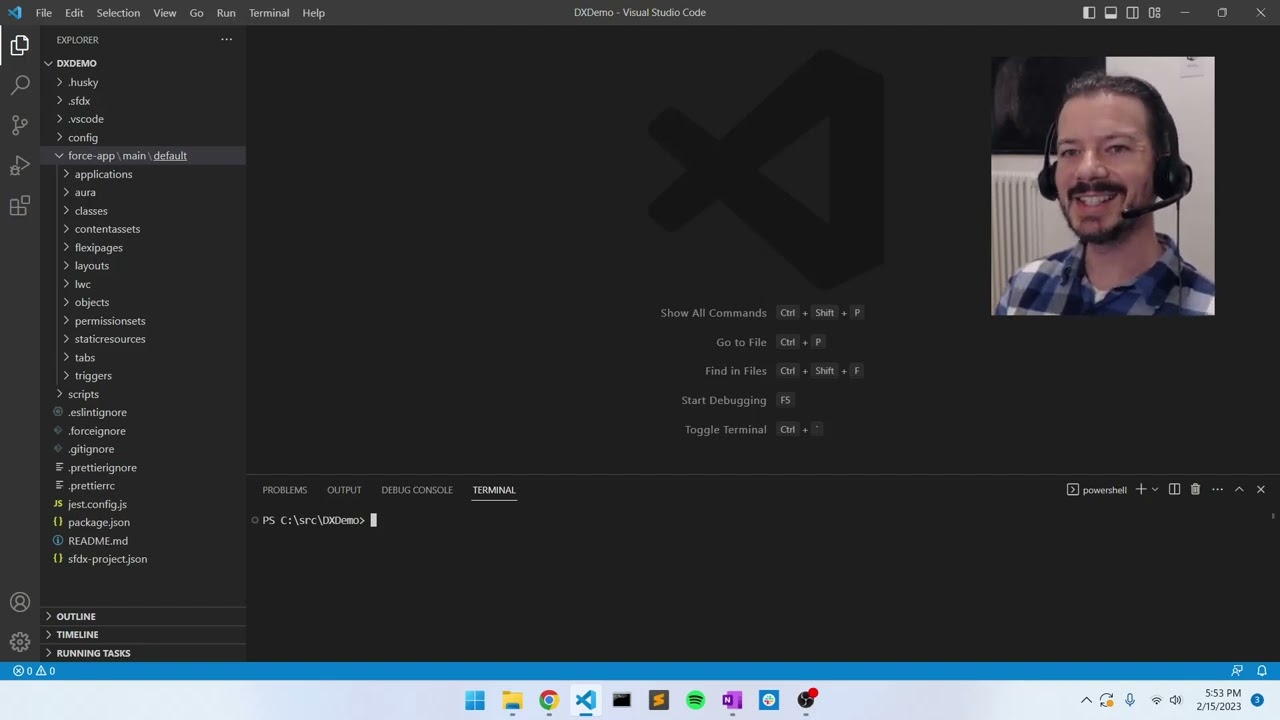Open the feedback icon in status bar
The width and height of the screenshot is (1280, 720).
1237,671
